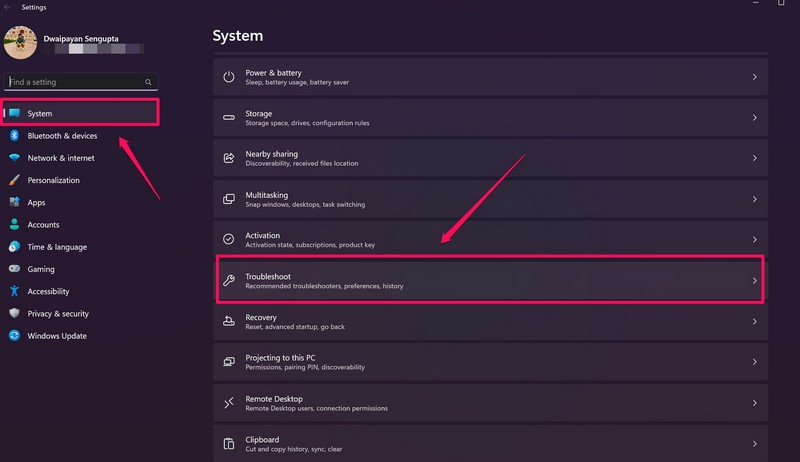Click the Clipboard icon
This screenshot has height=462, width=800.
[229, 443]
